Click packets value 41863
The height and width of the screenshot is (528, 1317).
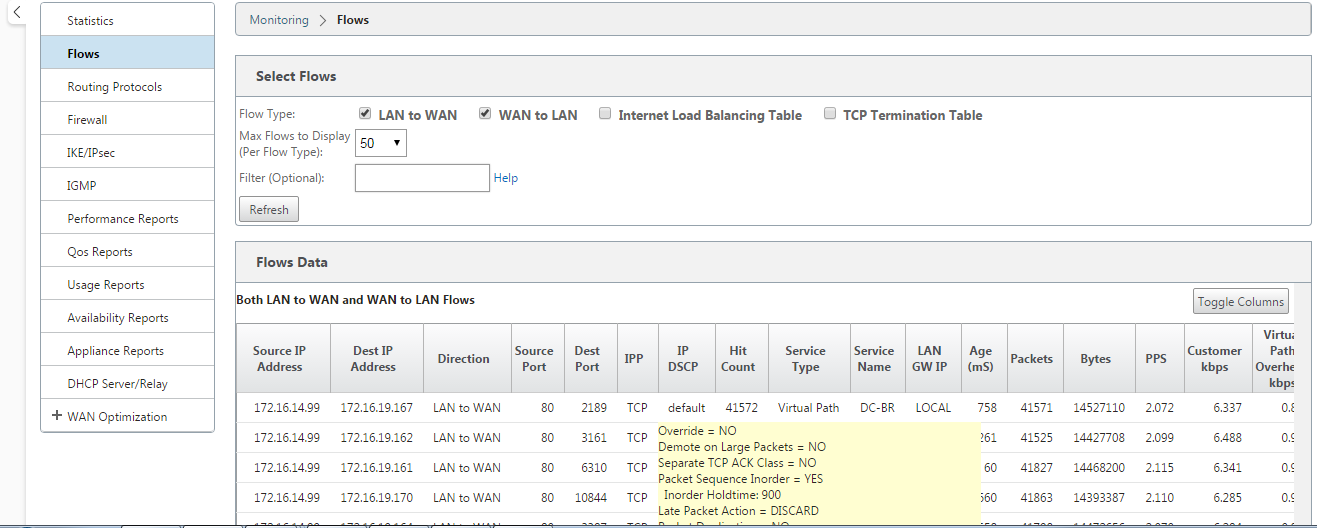[1037, 497]
